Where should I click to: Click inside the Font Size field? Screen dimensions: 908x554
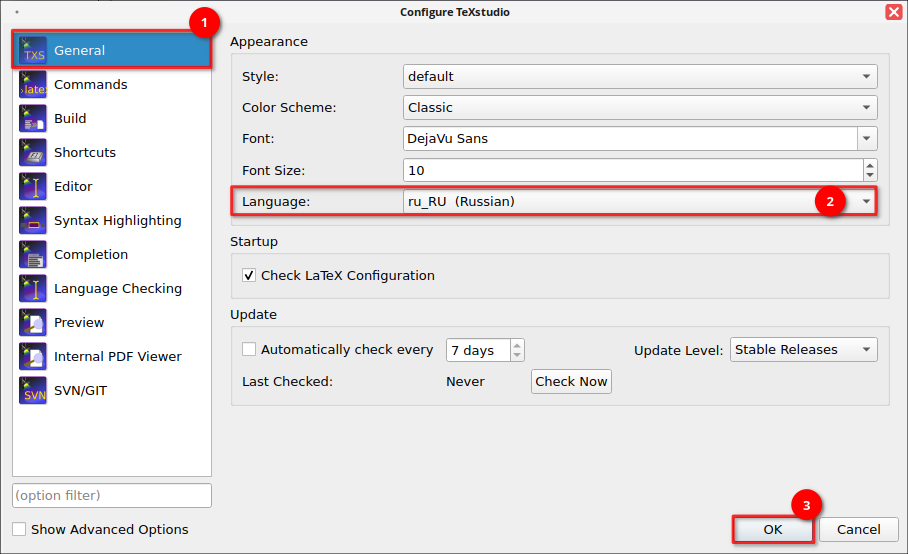633,170
